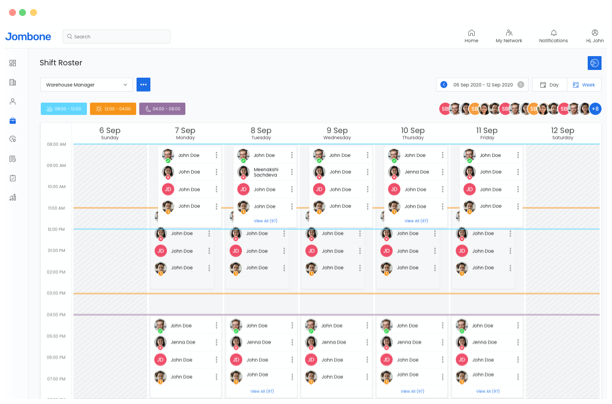Switch roster to Day view
This screenshot has width=612, height=404.
550,85
